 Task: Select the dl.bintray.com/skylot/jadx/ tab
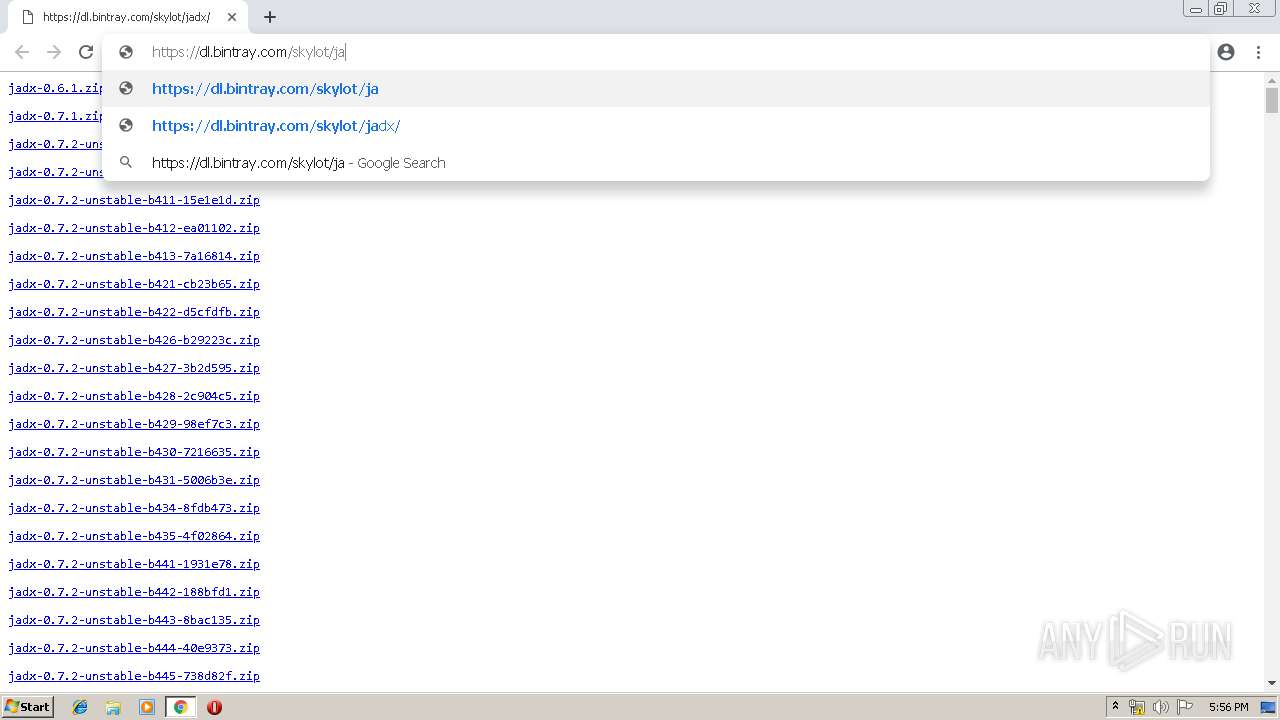click(x=128, y=17)
